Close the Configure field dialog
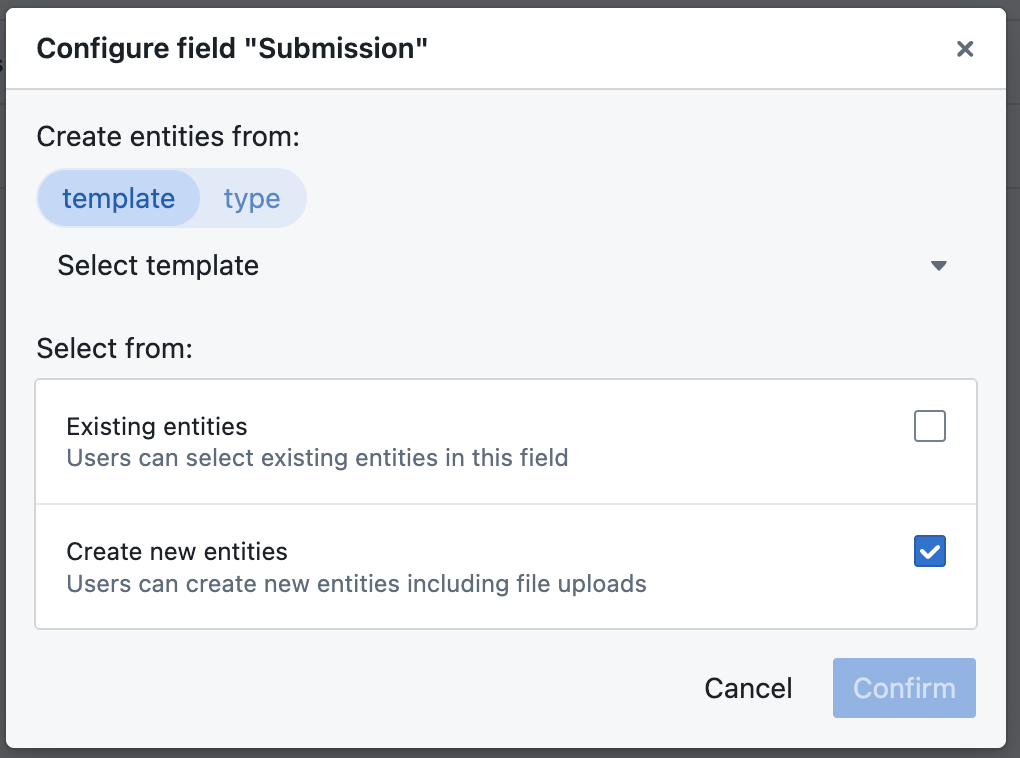The width and height of the screenshot is (1020, 758). [x=965, y=49]
